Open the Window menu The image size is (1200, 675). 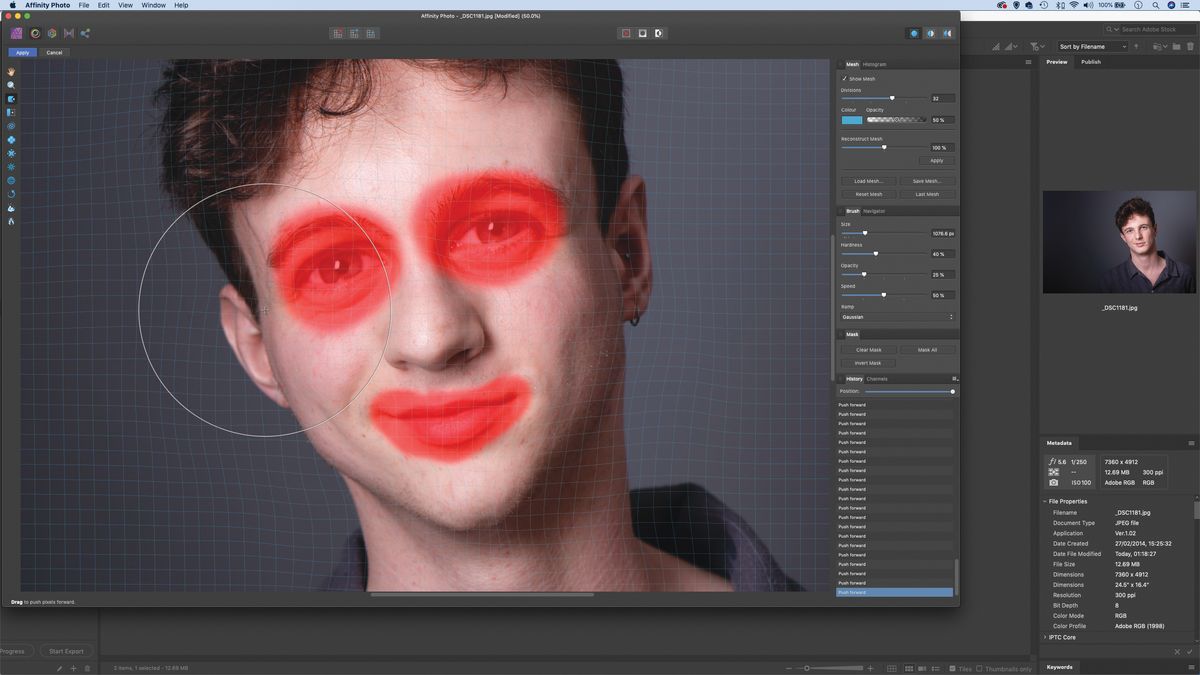(152, 5)
